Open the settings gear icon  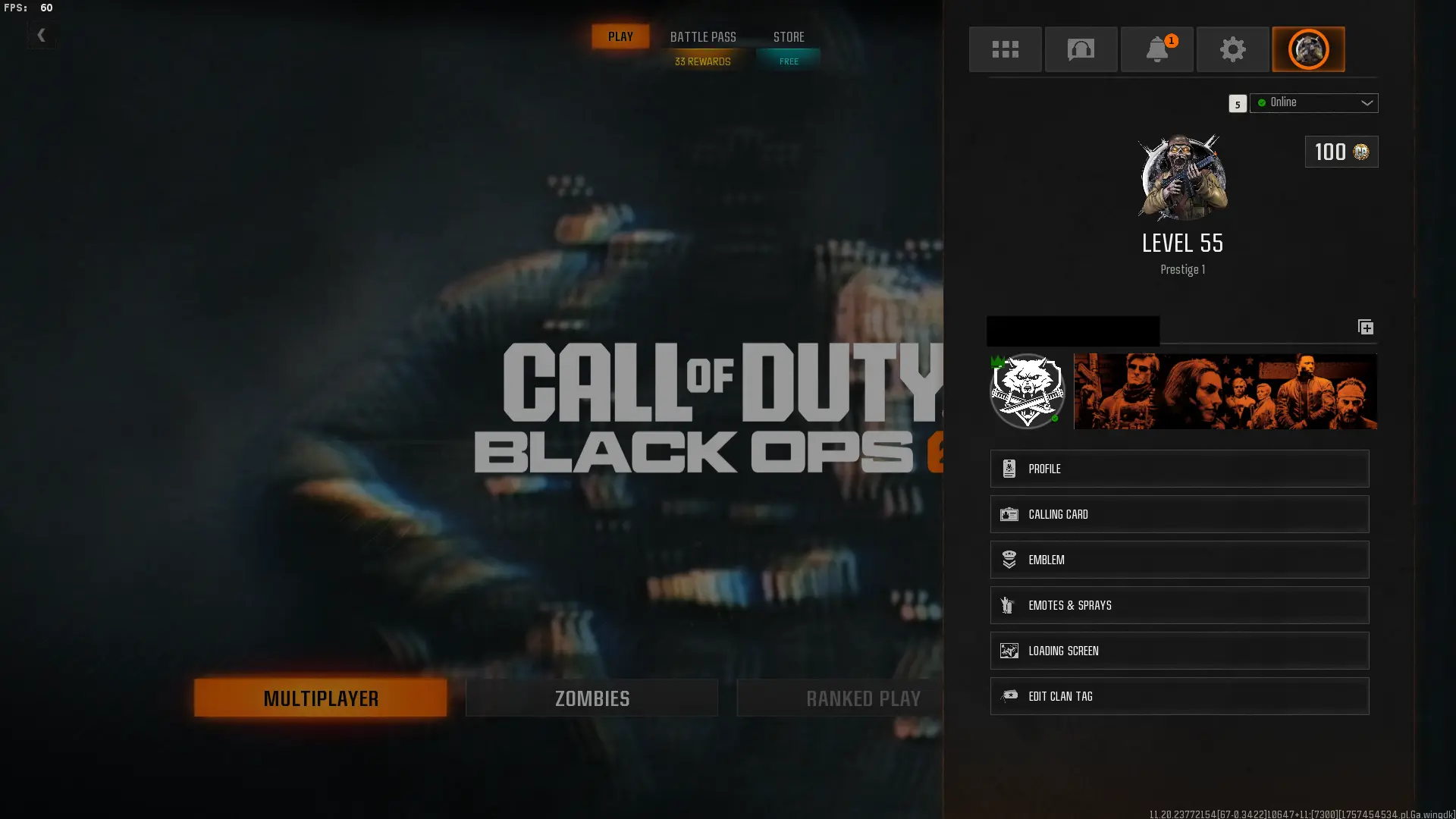(x=1232, y=49)
